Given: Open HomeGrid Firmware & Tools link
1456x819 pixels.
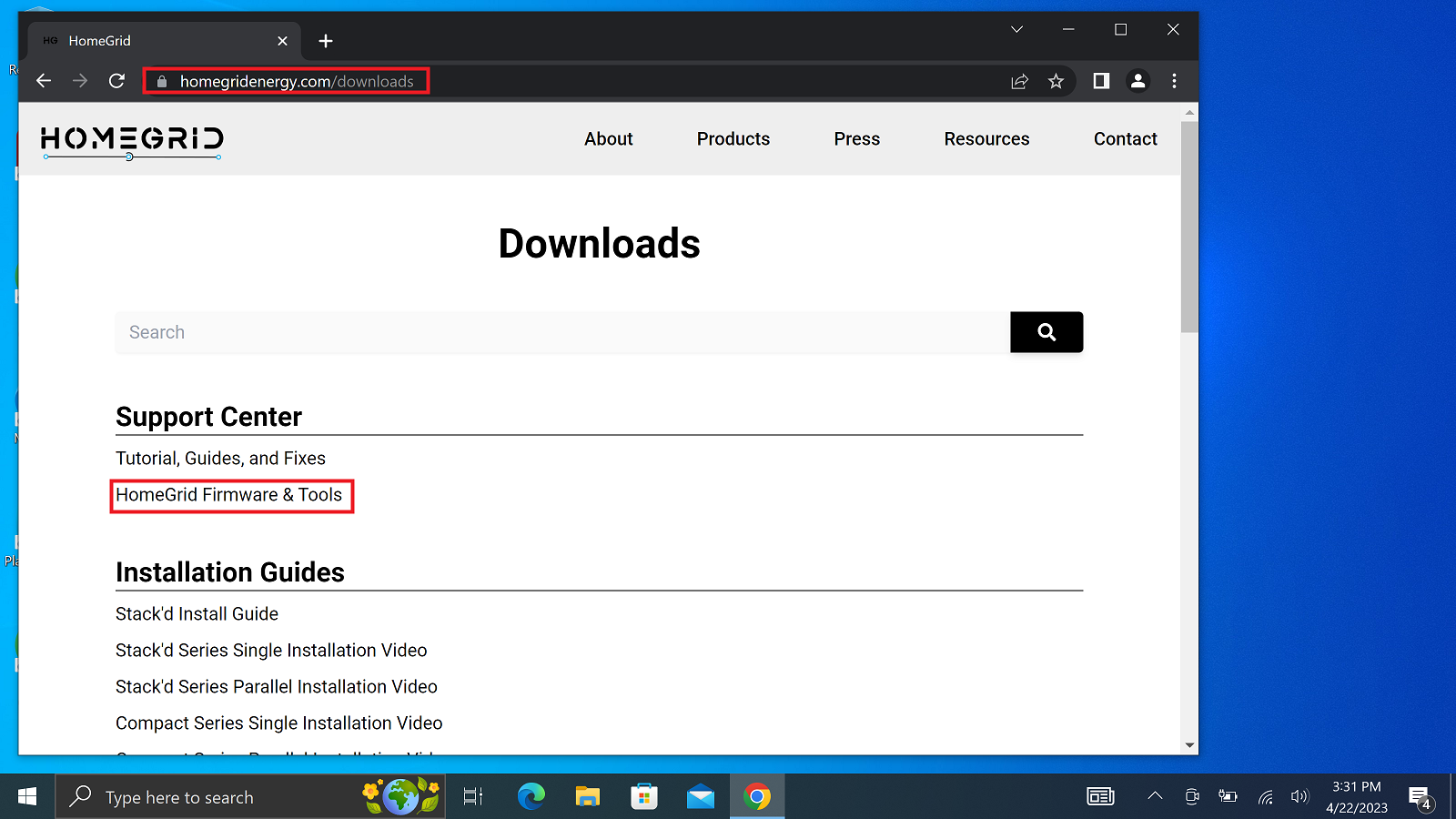Looking at the screenshot, I should coord(229,495).
